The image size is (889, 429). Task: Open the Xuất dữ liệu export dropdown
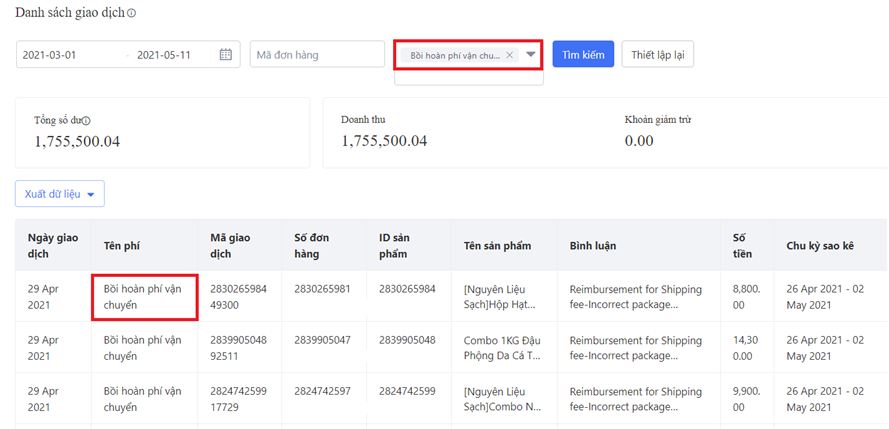tap(60, 194)
